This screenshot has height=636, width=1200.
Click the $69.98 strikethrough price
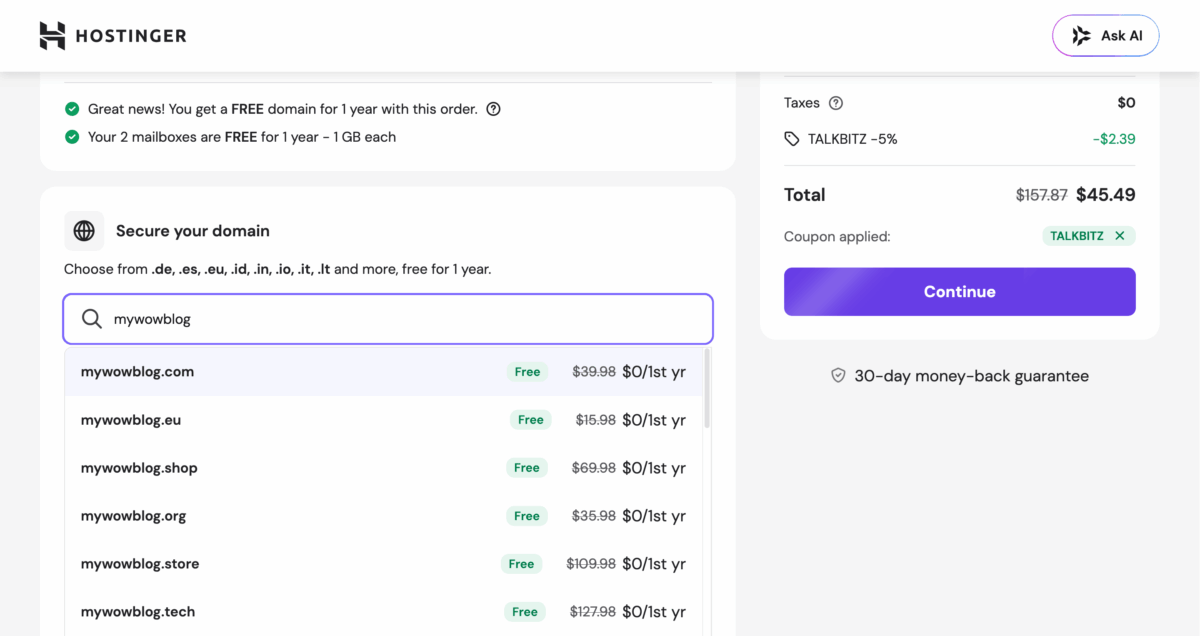point(594,468)
